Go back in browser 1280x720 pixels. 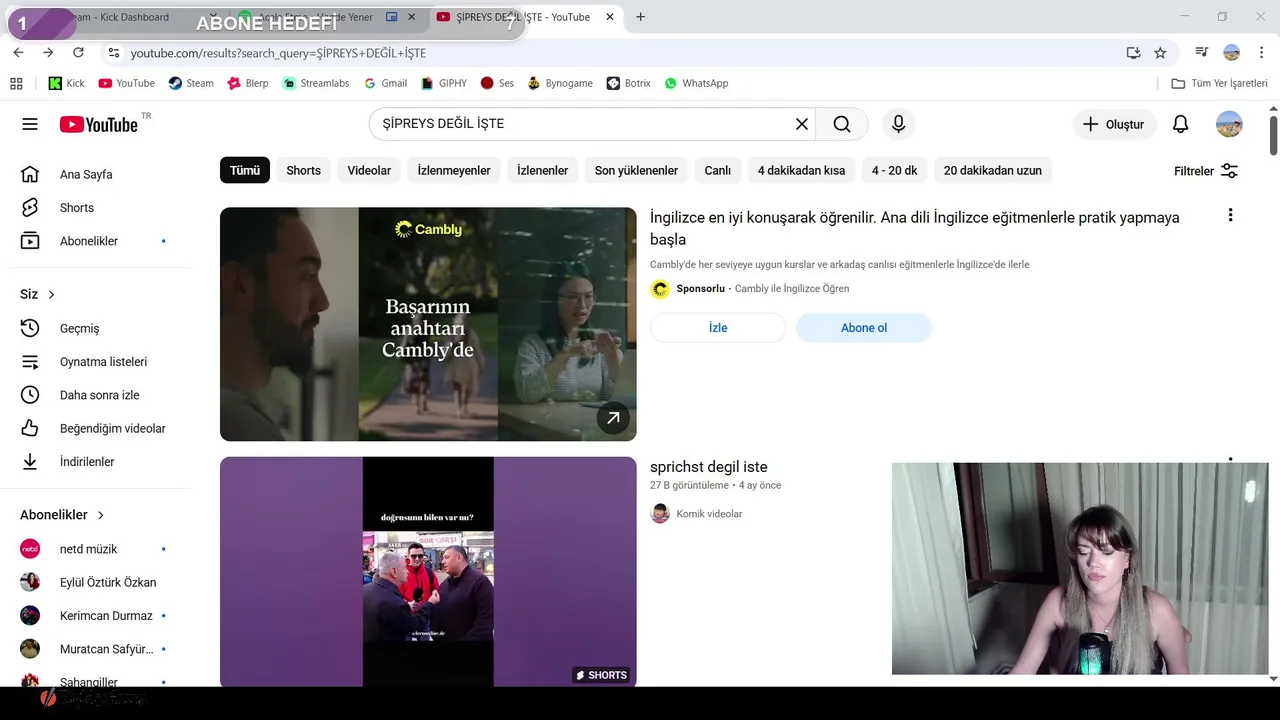click(18, 53)
